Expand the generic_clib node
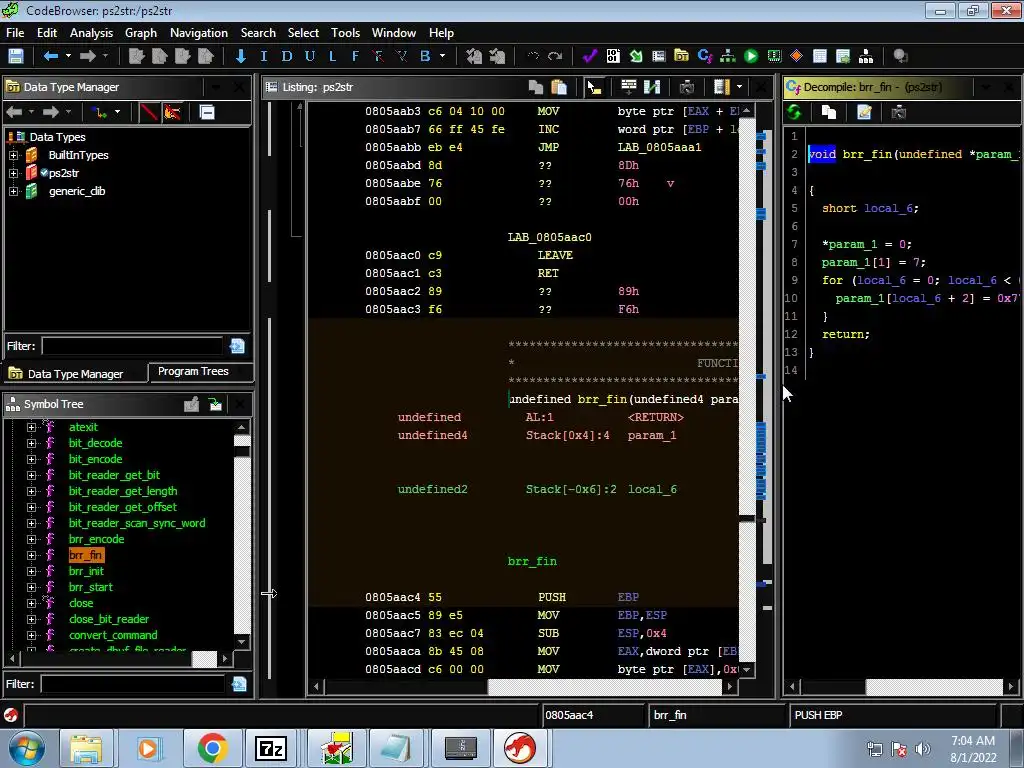The image size is (1024, 768). tap(13, 191)
